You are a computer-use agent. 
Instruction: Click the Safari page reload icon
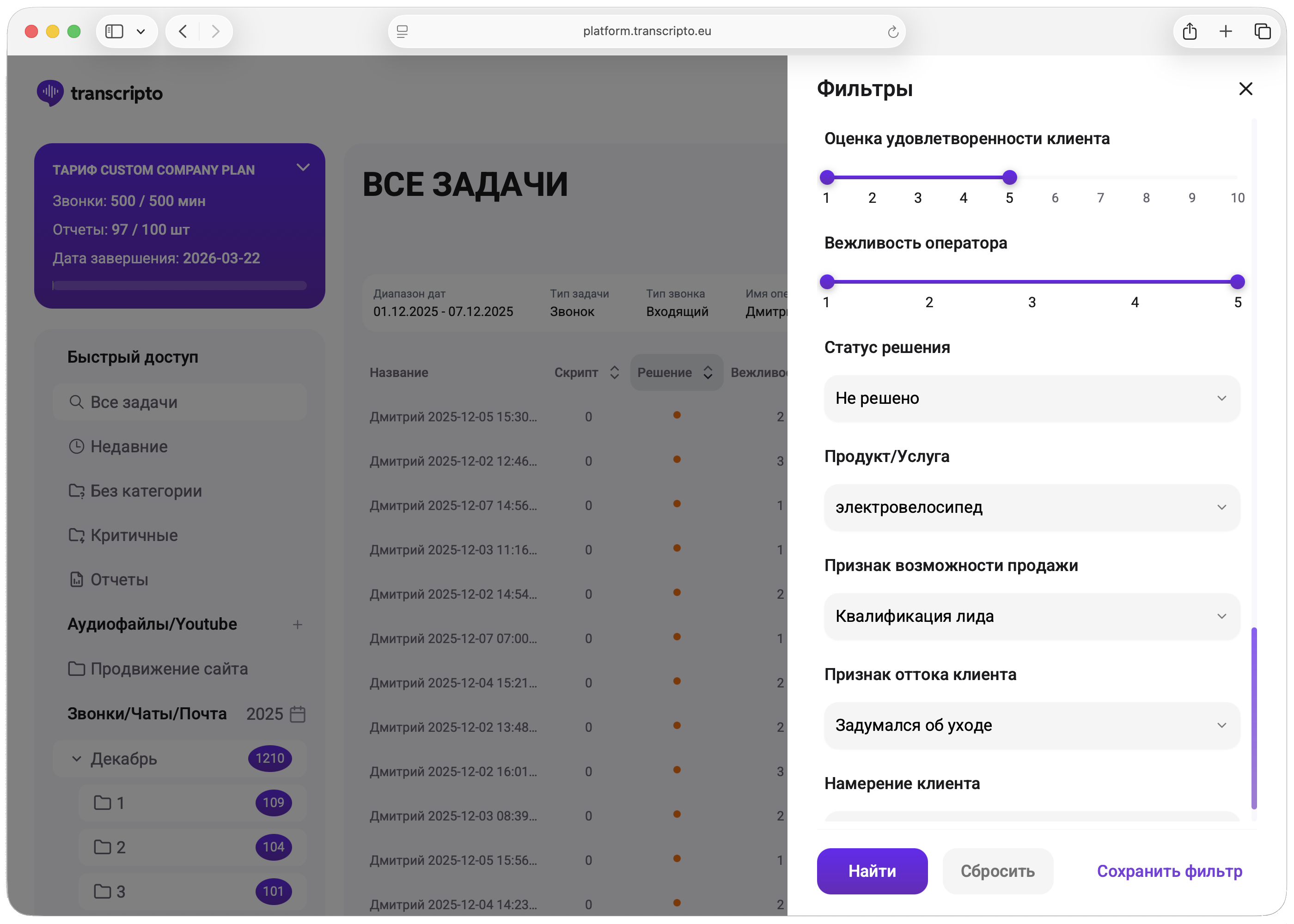(892, 31)
